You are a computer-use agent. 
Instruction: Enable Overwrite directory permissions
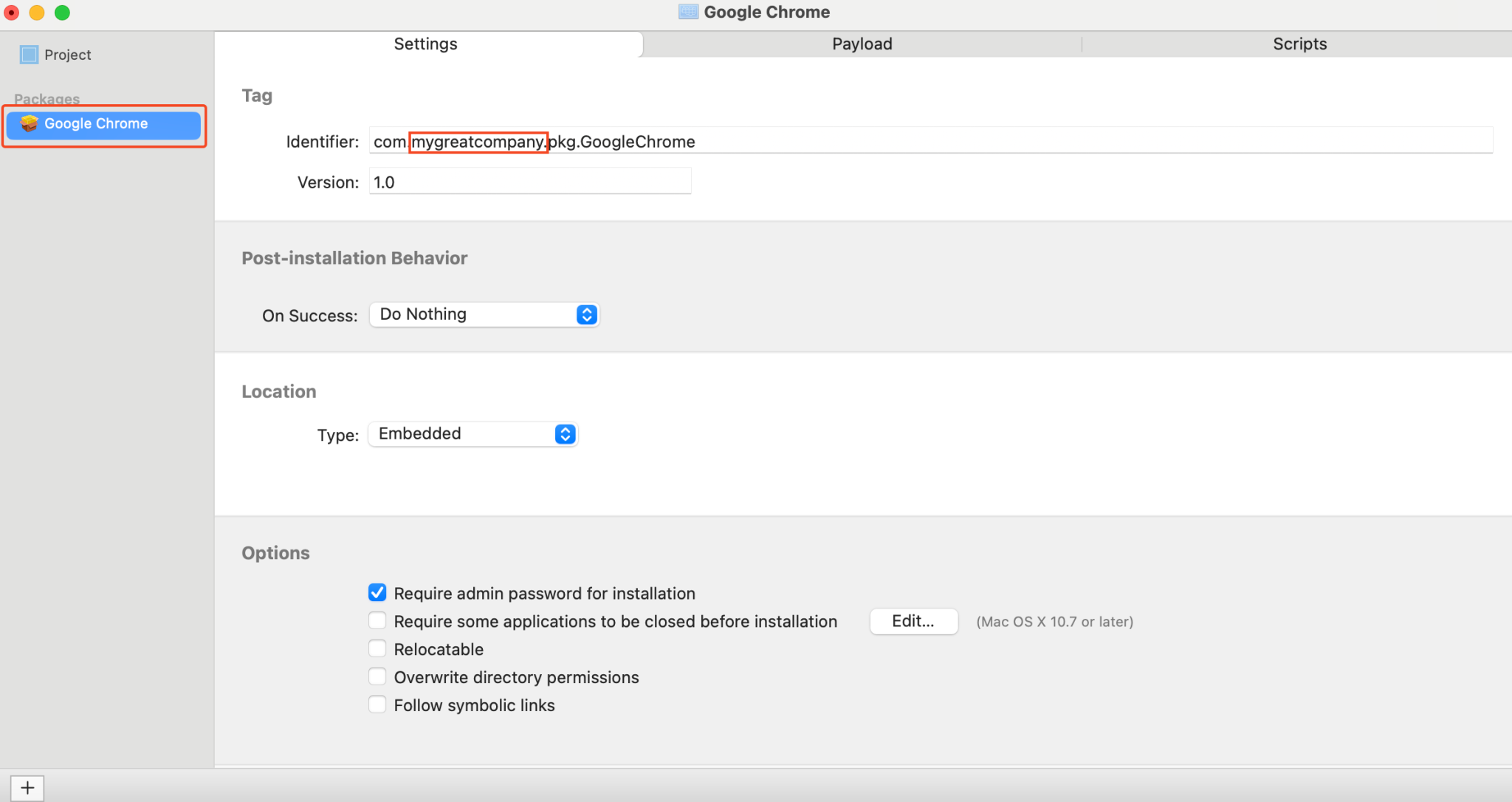377,676
